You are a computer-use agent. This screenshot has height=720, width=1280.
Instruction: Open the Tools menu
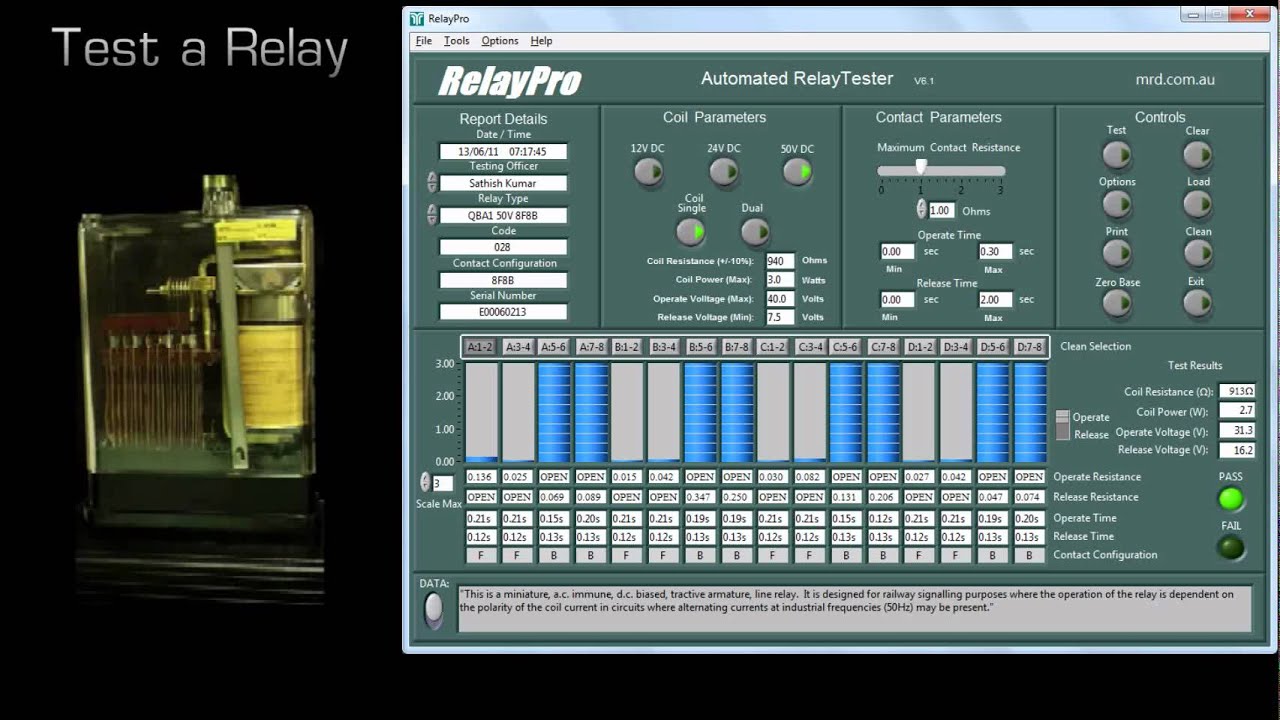click(x=457, y=41)
